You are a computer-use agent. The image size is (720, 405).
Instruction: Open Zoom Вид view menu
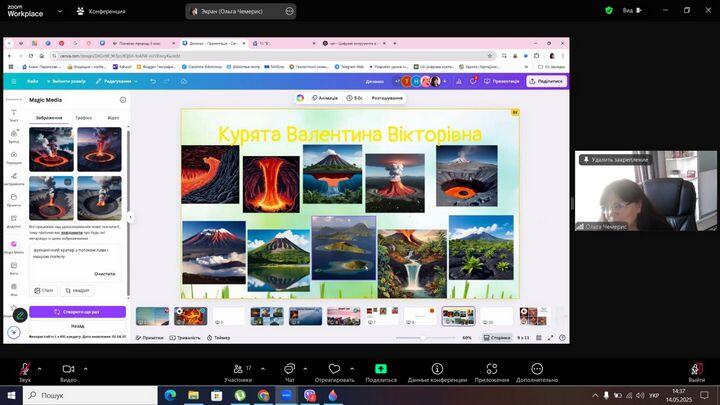click(x=632, y=10)
